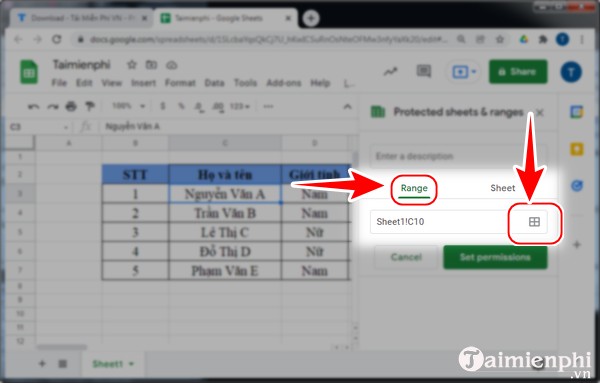
Task: Click the Cancel button
Action: [x=406, y=257]
